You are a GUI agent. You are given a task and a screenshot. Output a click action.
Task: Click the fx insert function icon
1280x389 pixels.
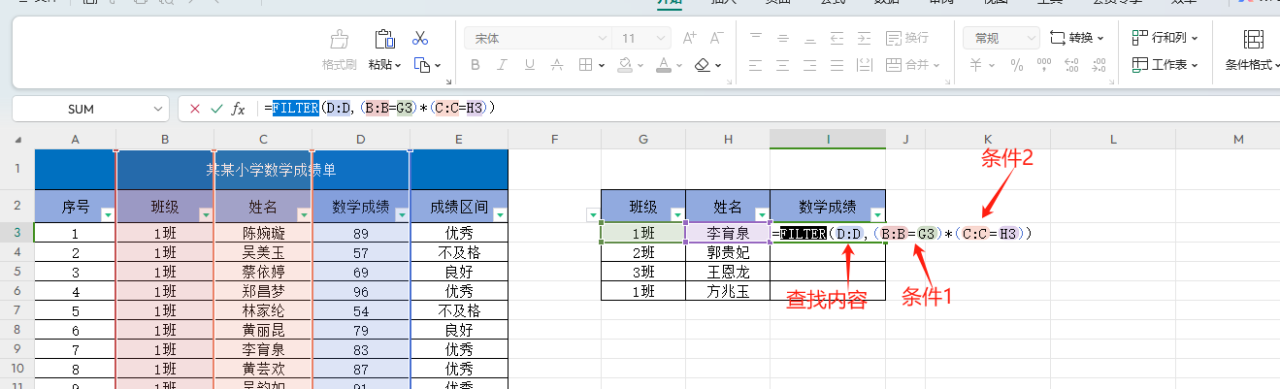238,108
